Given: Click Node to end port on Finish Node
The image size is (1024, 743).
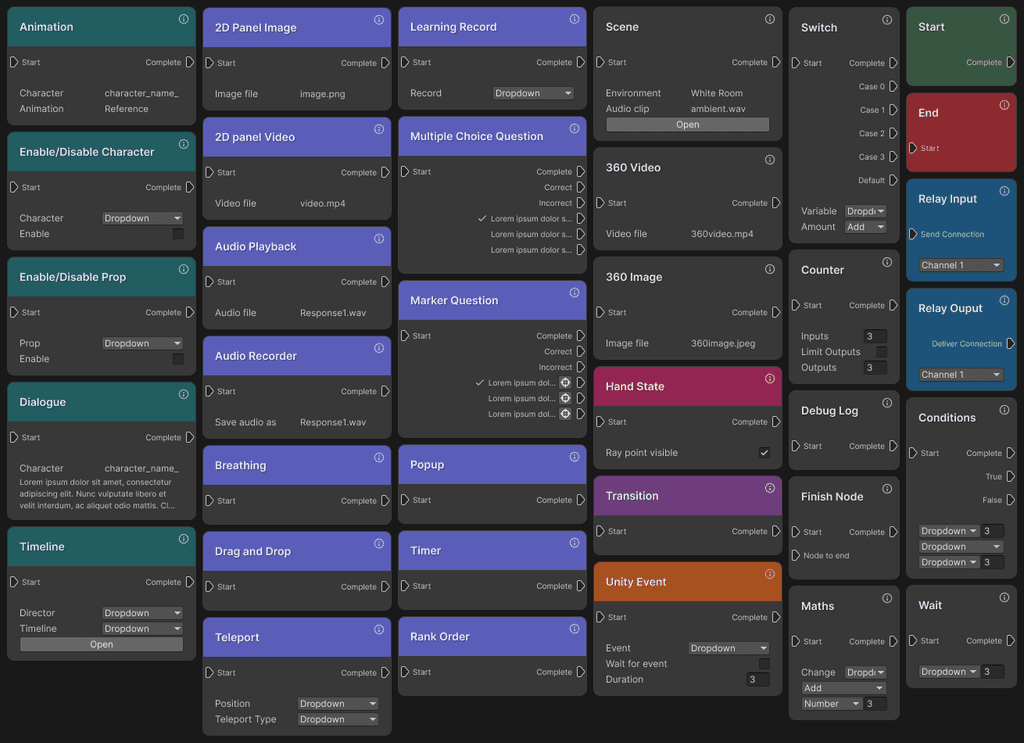Looking at the screenshot, I should 795,556.
